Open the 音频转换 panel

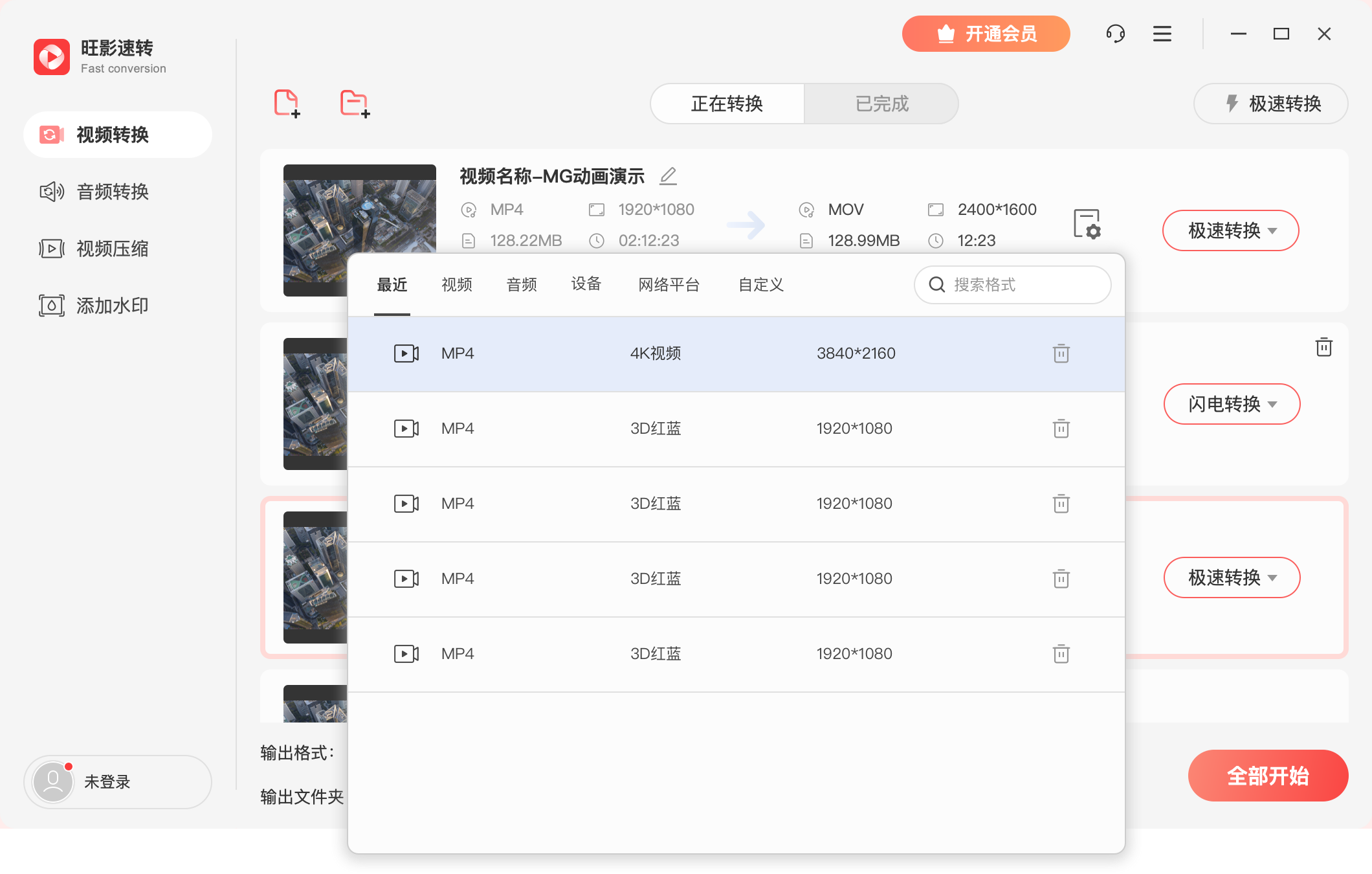pos(111,192)
